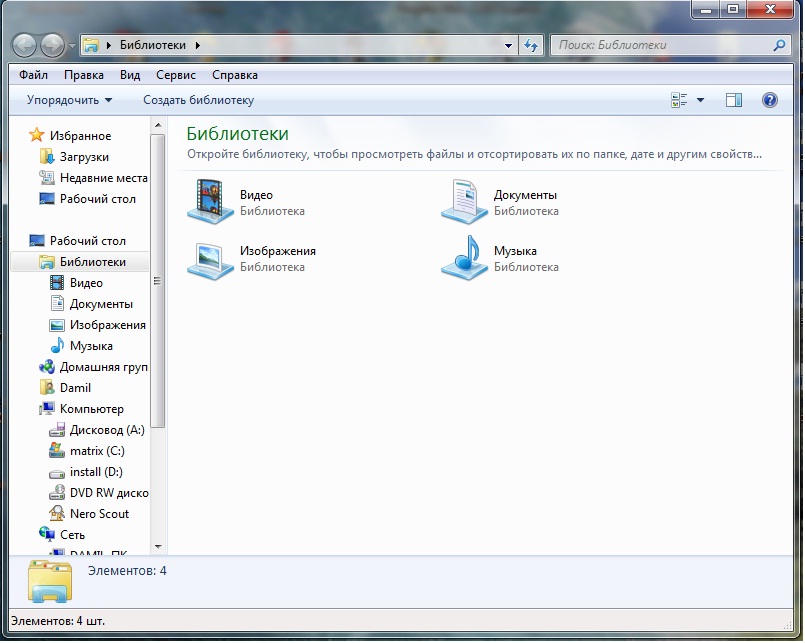The width and height of the screenshot is (805, 643).
Task: Click Damil user folder icon
Action: pos(47,388)
